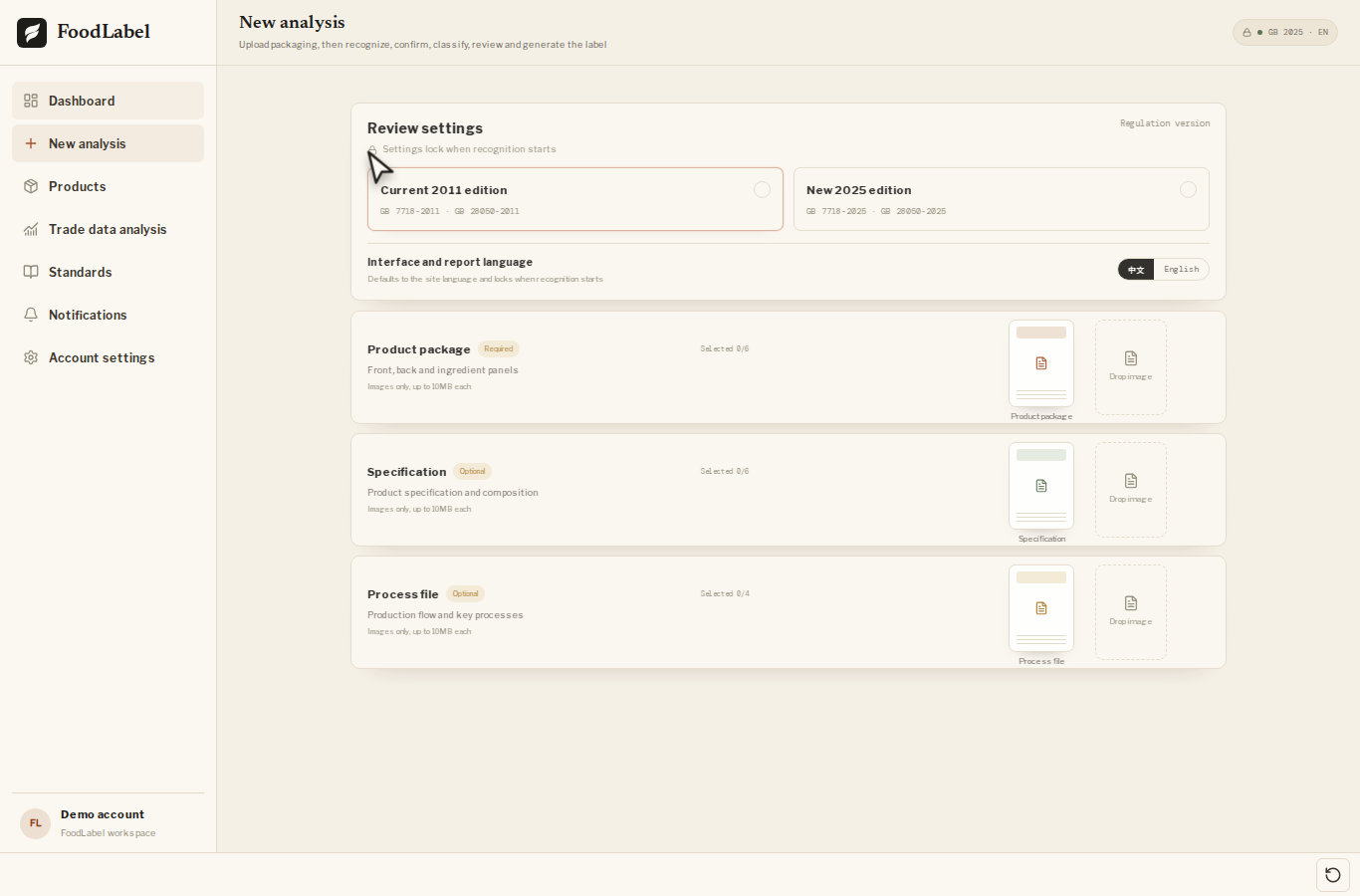Click the refresh icon in the bottom corner

point(1333,875)
